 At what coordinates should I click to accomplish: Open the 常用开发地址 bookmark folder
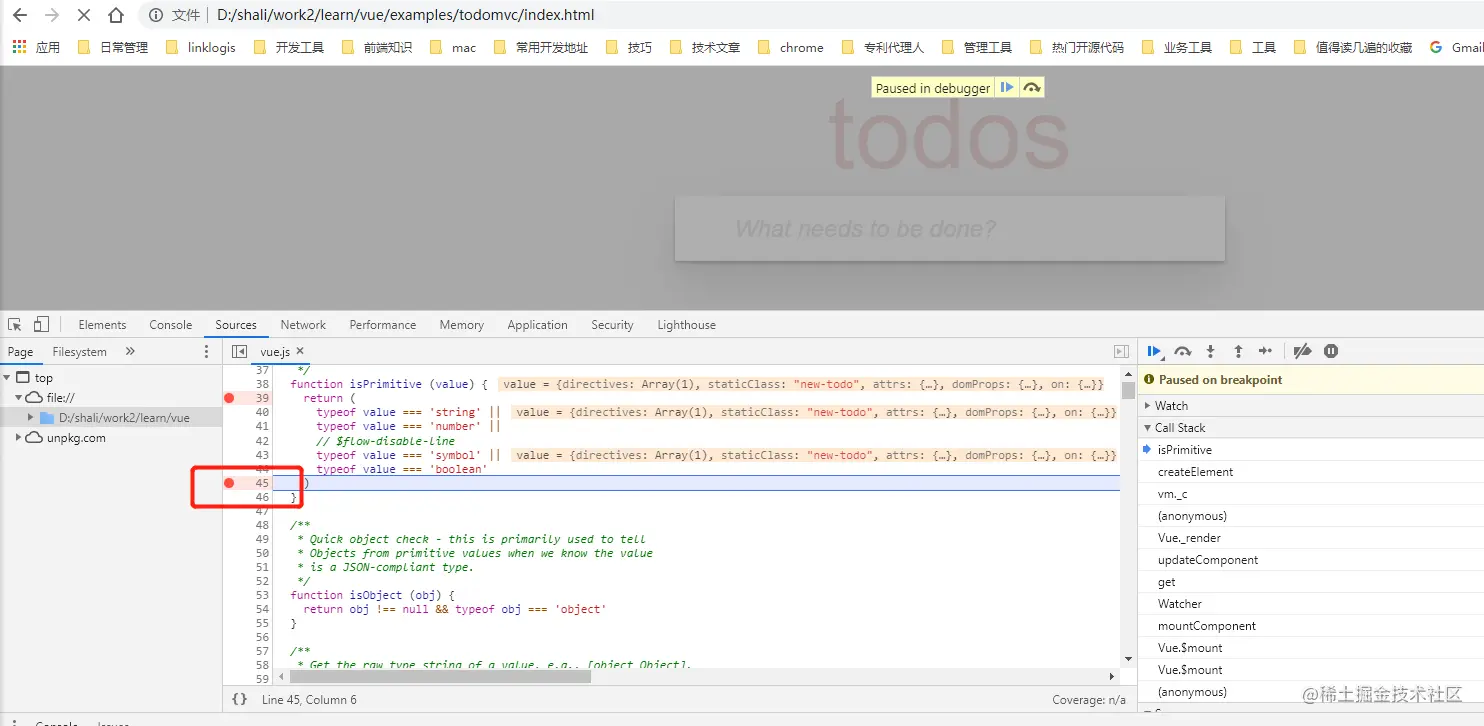pos(541,47)
